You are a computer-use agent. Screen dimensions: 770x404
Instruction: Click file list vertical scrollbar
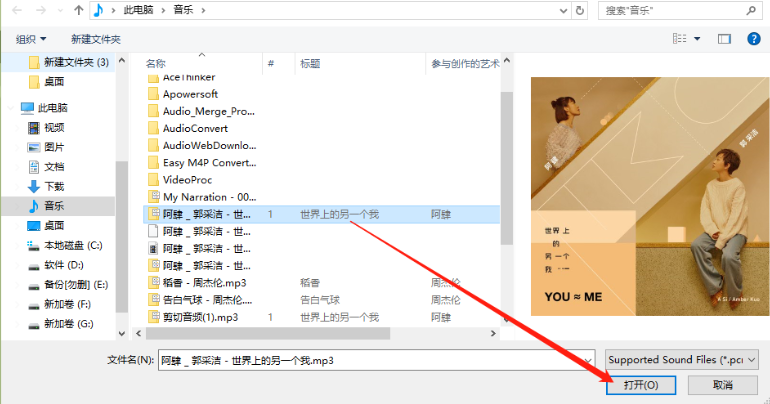(507, 168)
